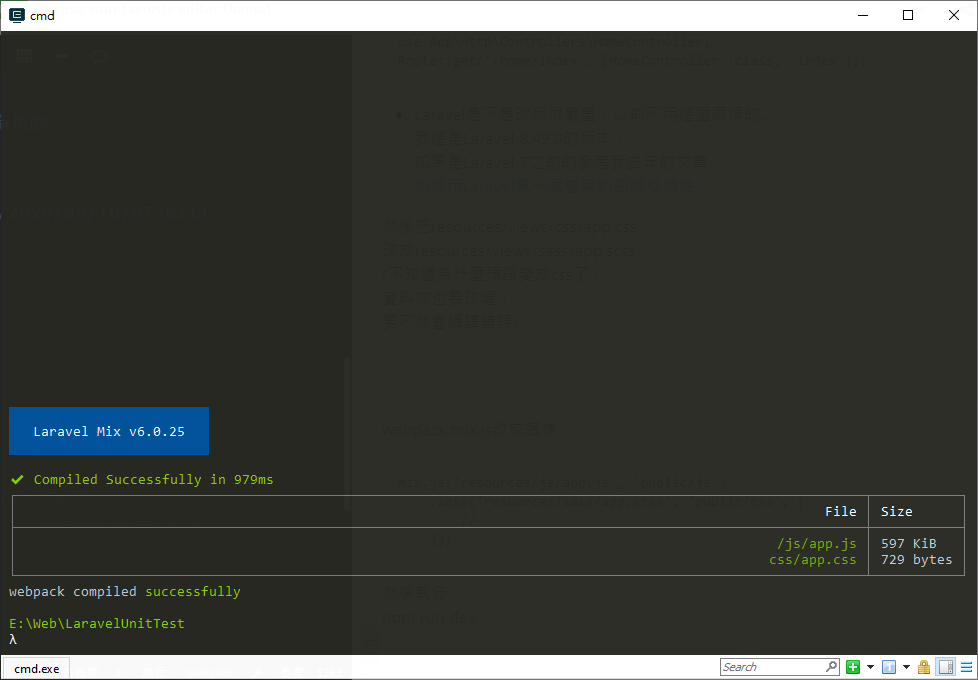
Task: Click the Cmder app icon in title bar
Action: click(x=17, y=15)
